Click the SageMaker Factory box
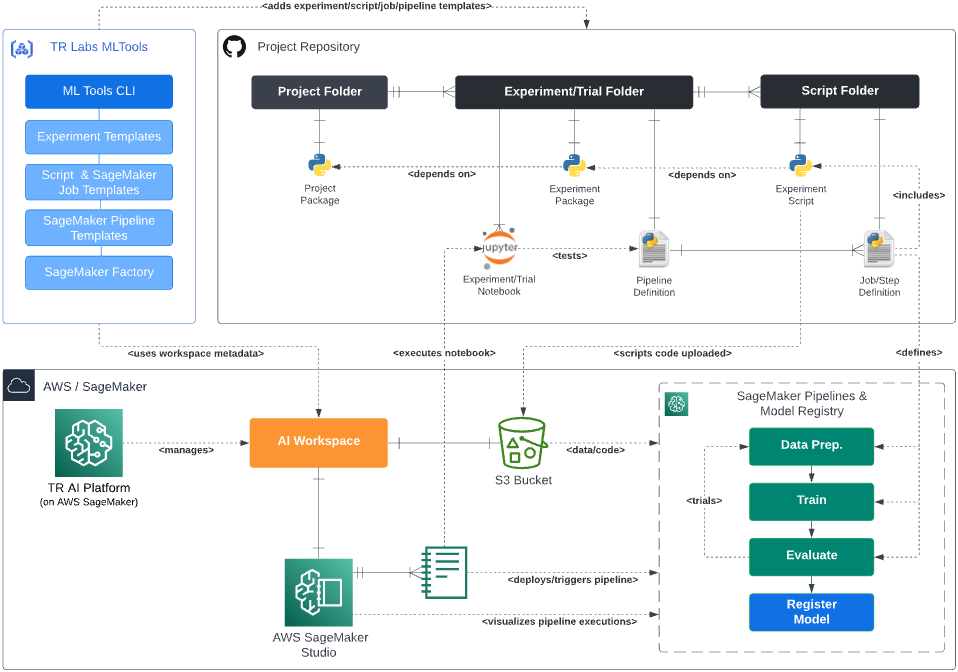This screenshot has width=958, height=672. [x=99, y=272]
